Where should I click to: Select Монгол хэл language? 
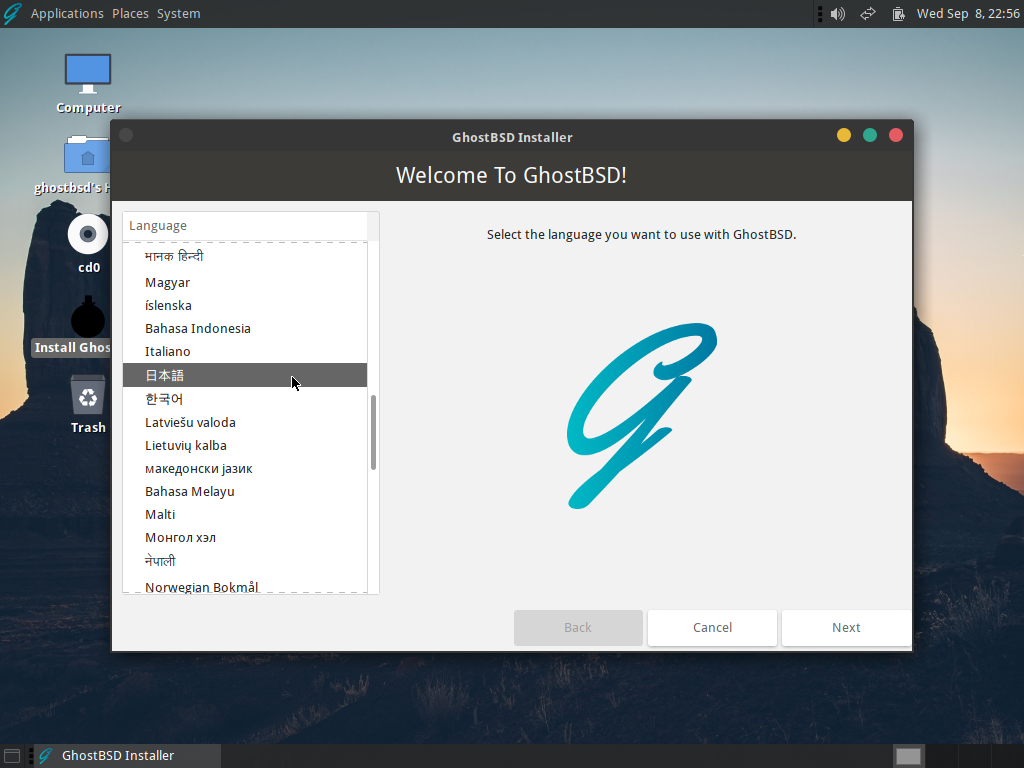(x=245, y=537)
